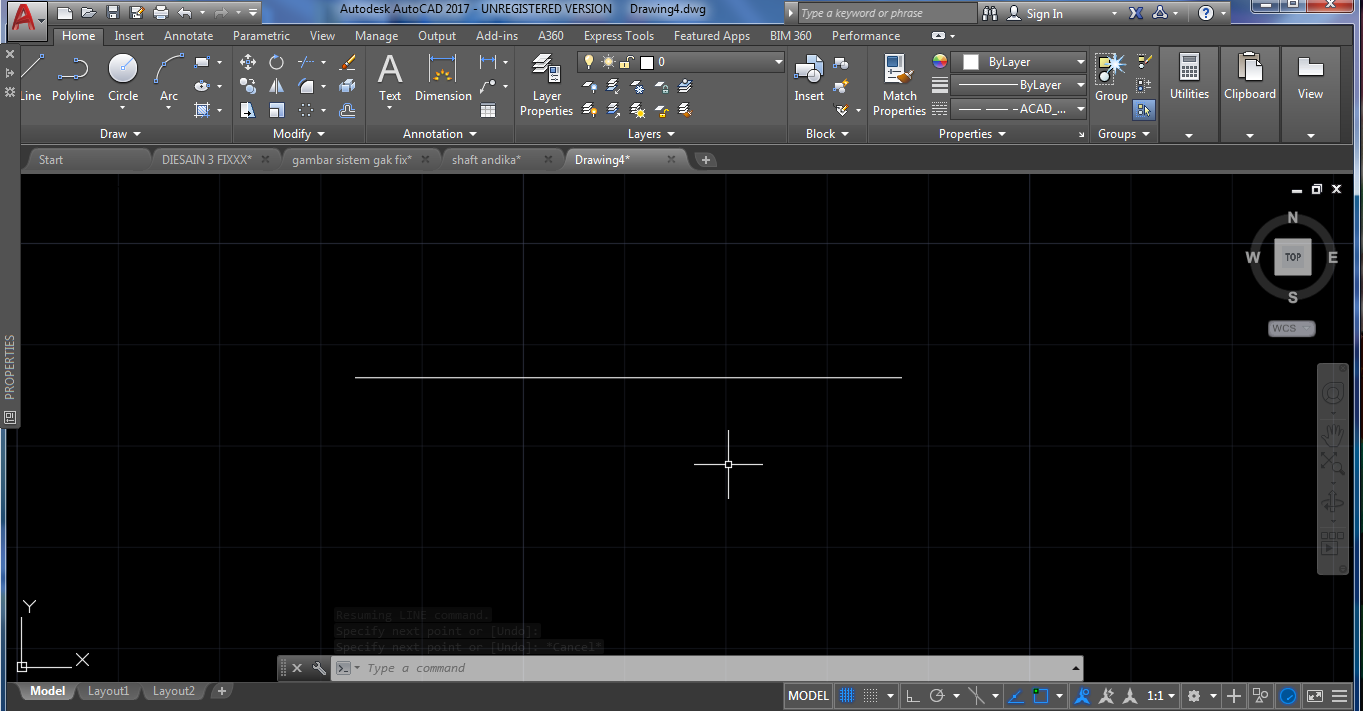Screen dimensions: 1363x711
Task: Click the Offset tool icon
Action: coord(347,110)
